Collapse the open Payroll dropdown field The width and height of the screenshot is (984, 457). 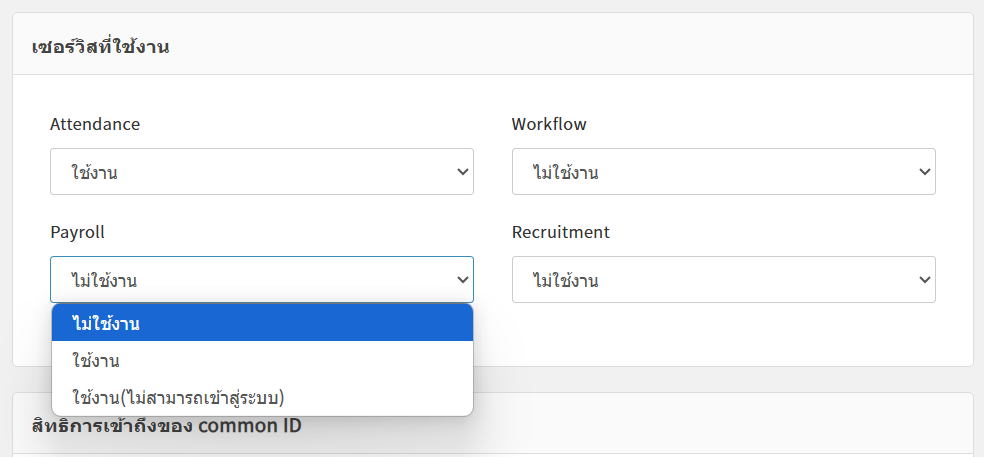[261, 280]
